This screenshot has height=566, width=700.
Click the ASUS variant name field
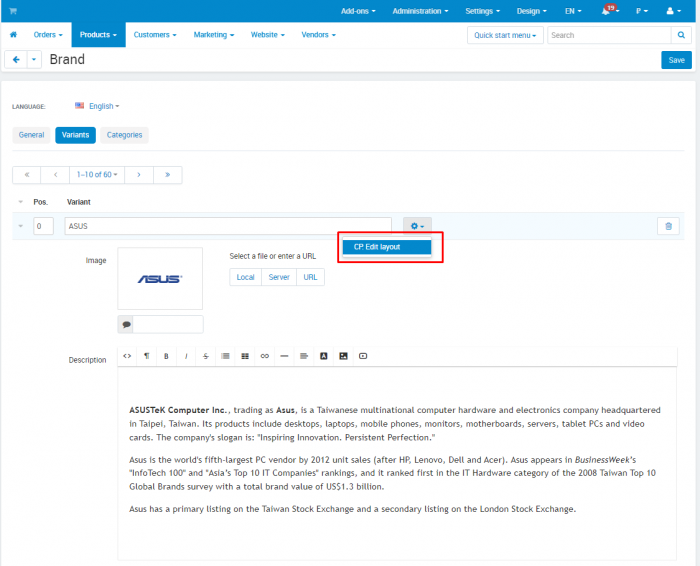click(x=228, y=226)
